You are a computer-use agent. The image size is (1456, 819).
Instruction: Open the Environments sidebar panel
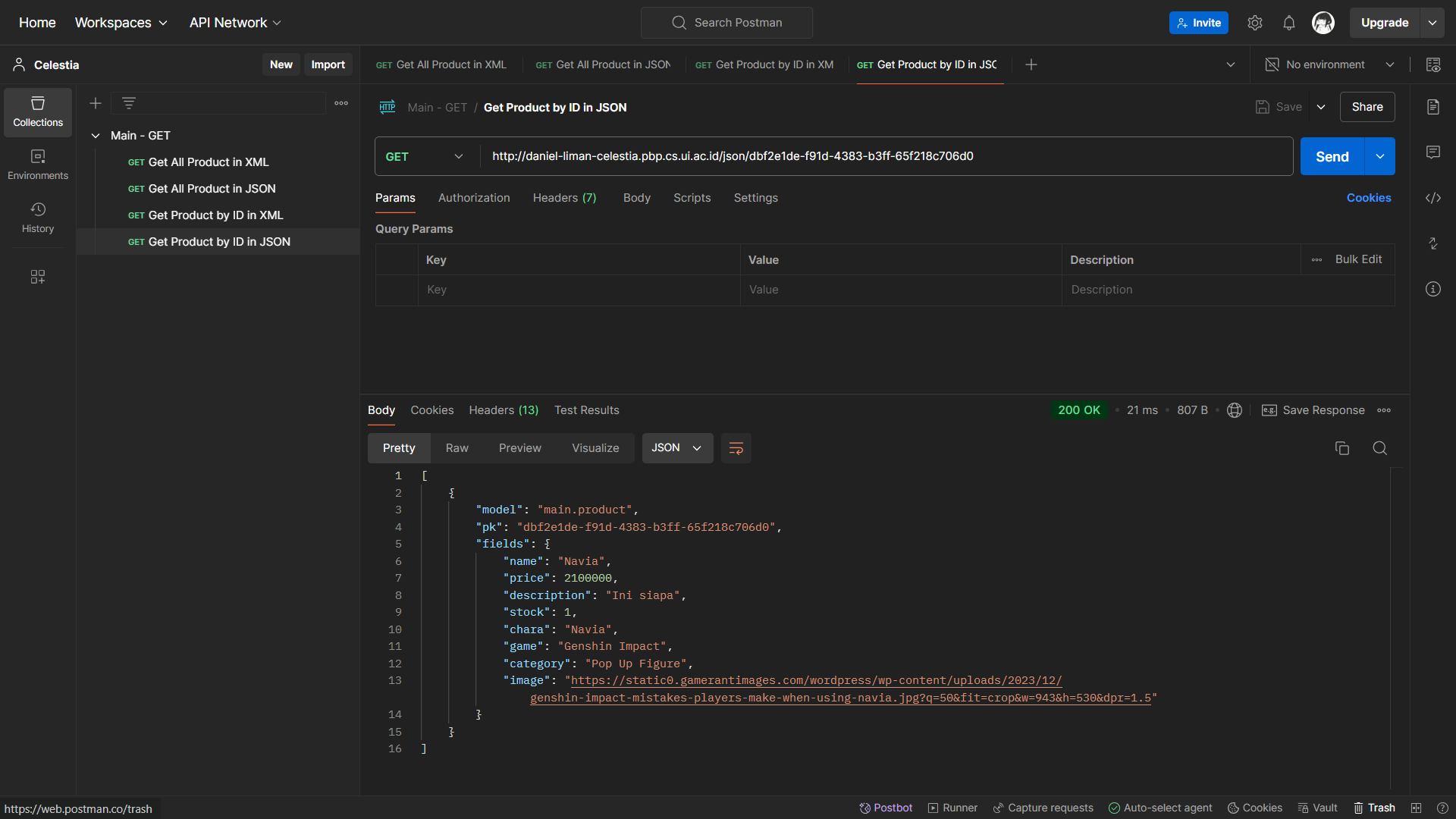pos(38,164)
